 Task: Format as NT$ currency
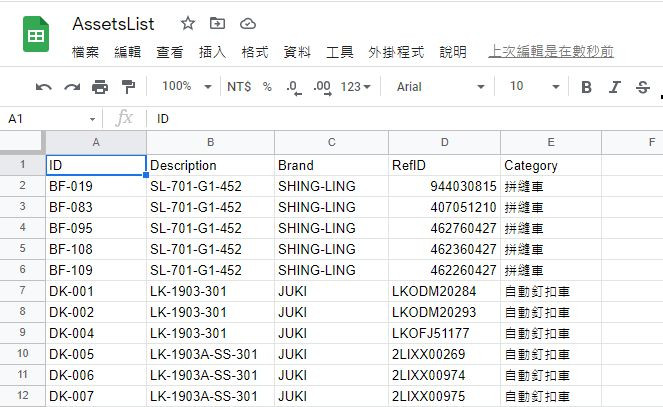pos(239,87)
